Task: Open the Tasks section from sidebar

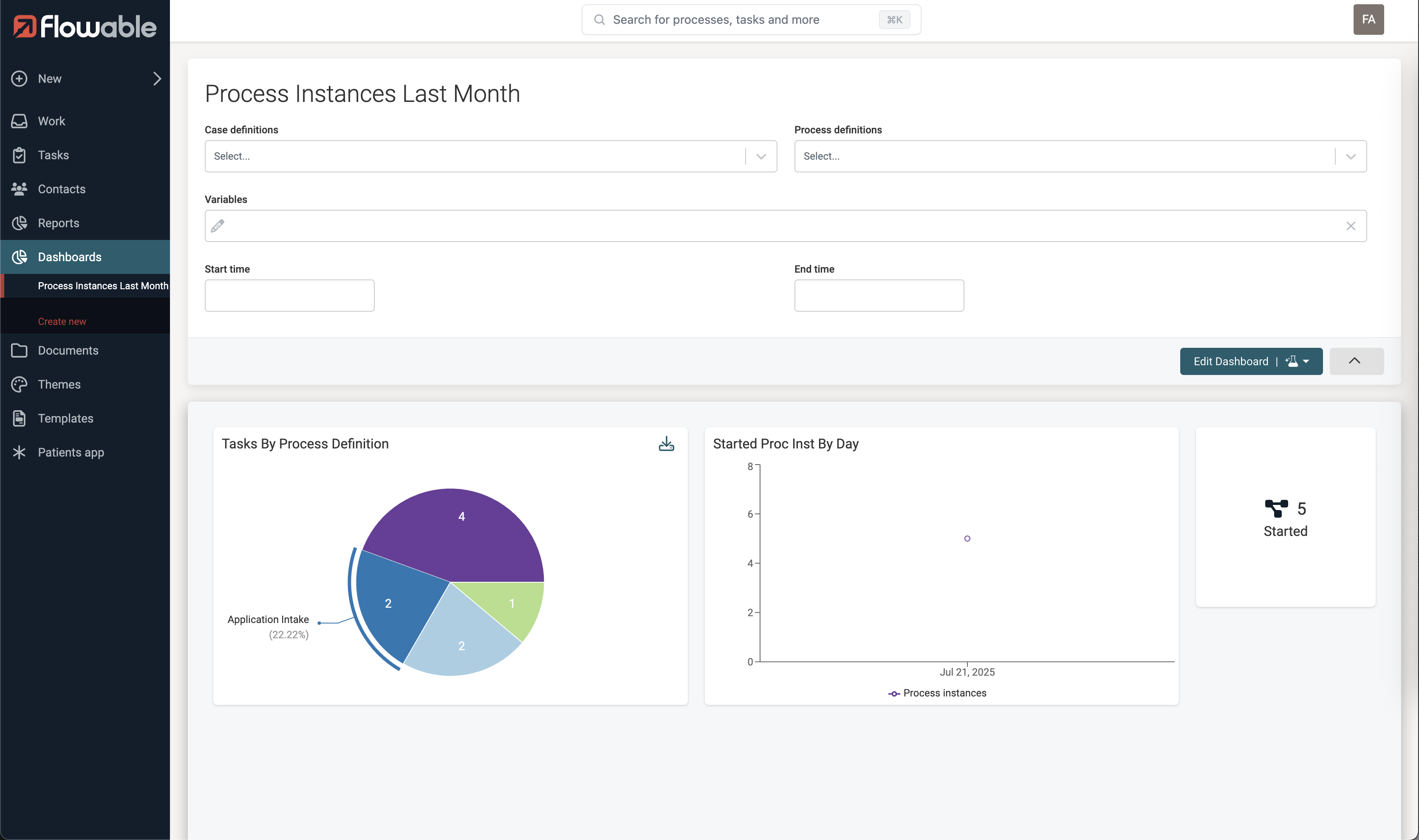Action: click(x=54, y=155)
